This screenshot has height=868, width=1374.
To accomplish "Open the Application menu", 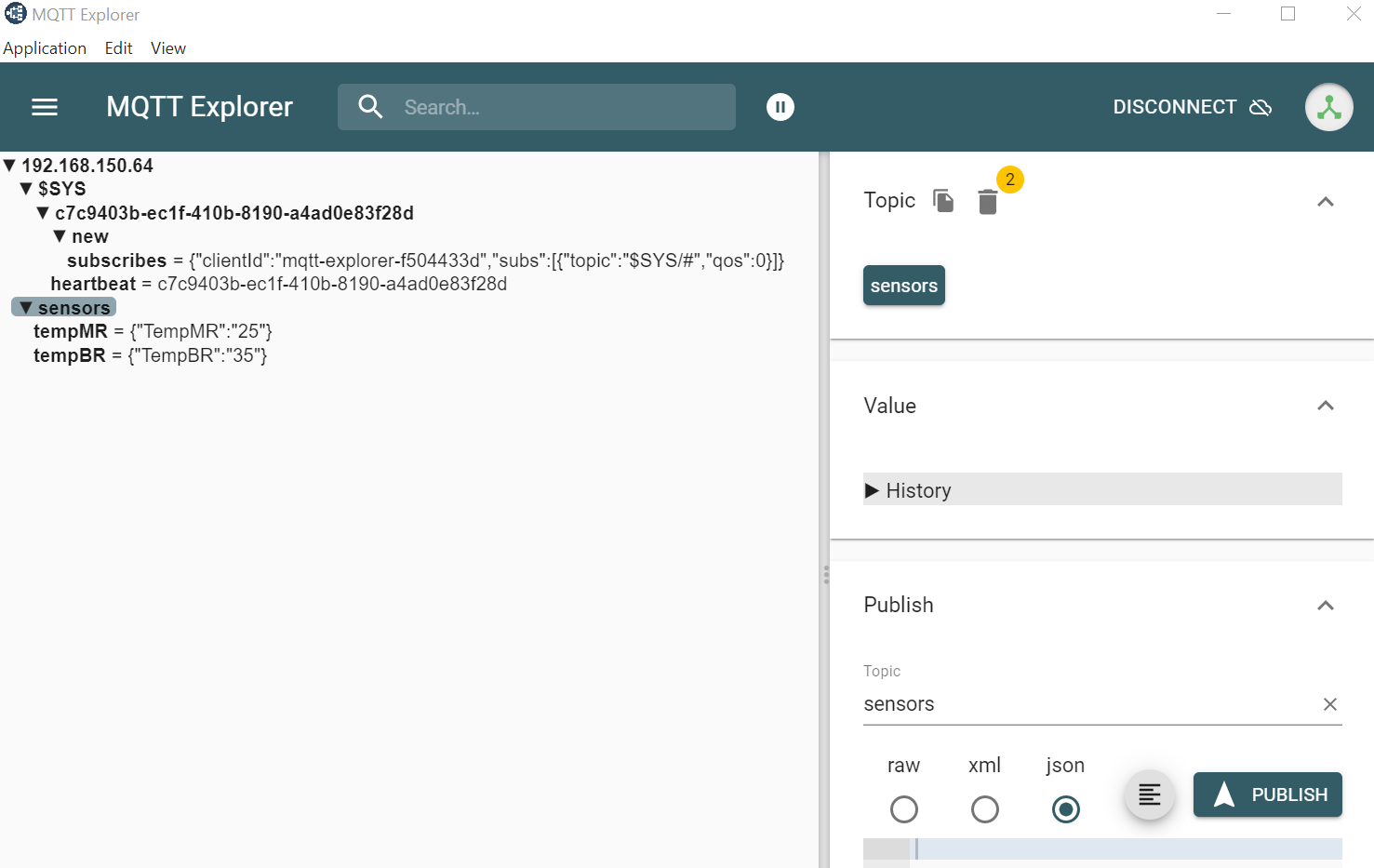I will (x=45, y=48).
